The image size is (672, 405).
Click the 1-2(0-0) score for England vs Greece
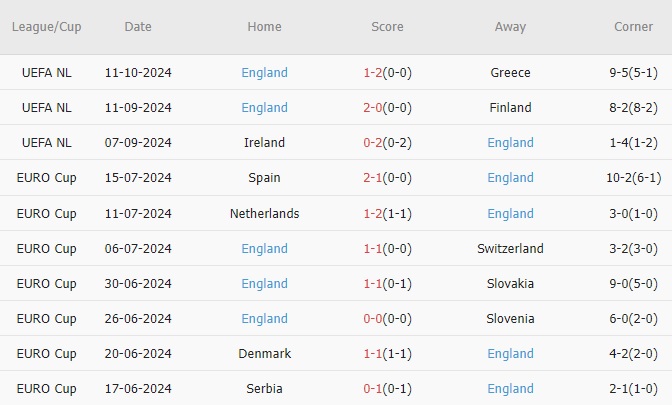coord(386,73)
